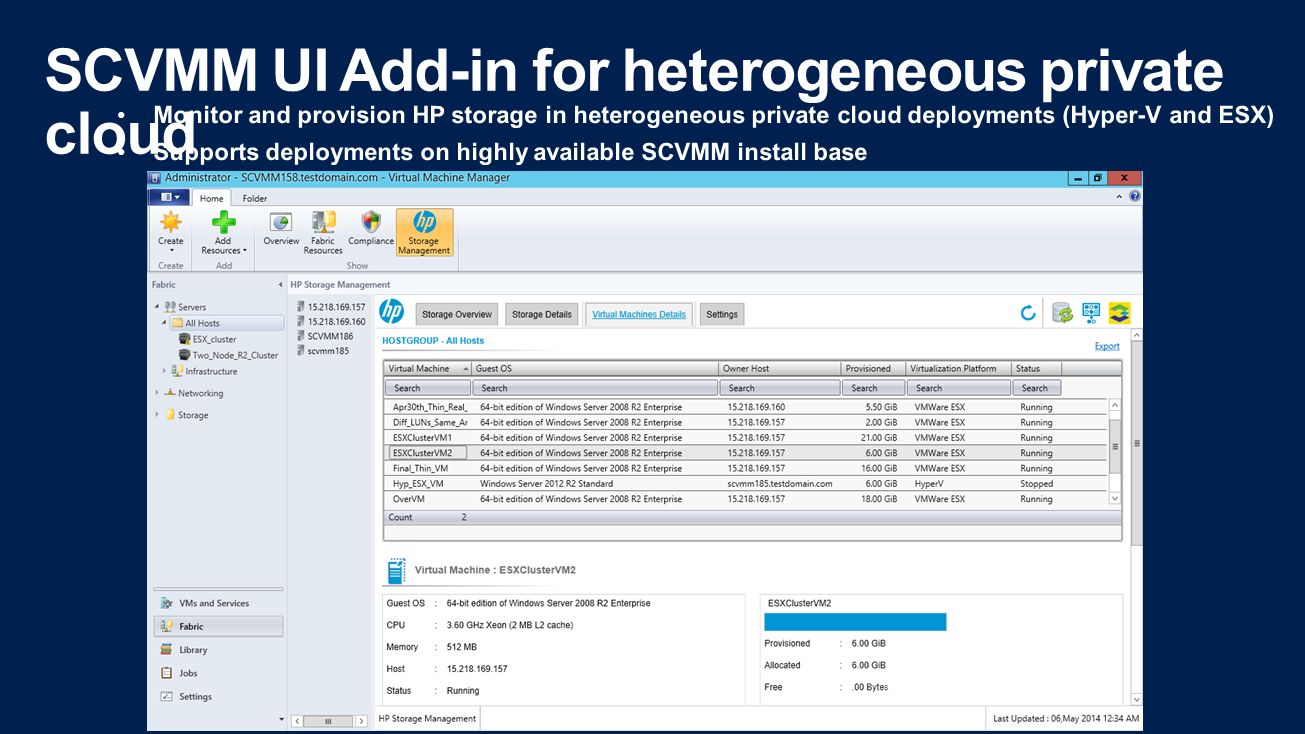This screenshot has width=1305, height=734.
Task: Sort by Virtual Machine column header
Action: click(428, 368)
